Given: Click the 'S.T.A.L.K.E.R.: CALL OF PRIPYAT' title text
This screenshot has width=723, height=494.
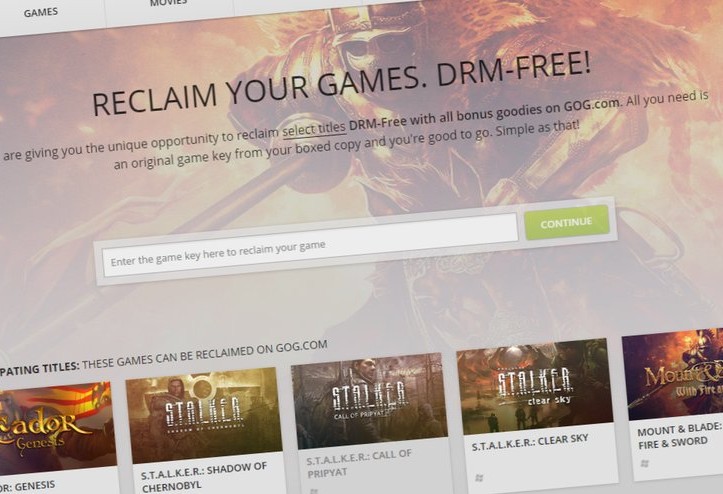Looking at the screenshot, I should [x=359, y=463].
